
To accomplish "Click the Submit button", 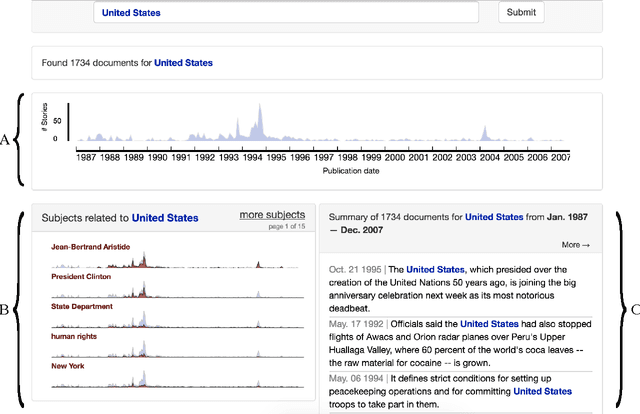I will point(521,12).
